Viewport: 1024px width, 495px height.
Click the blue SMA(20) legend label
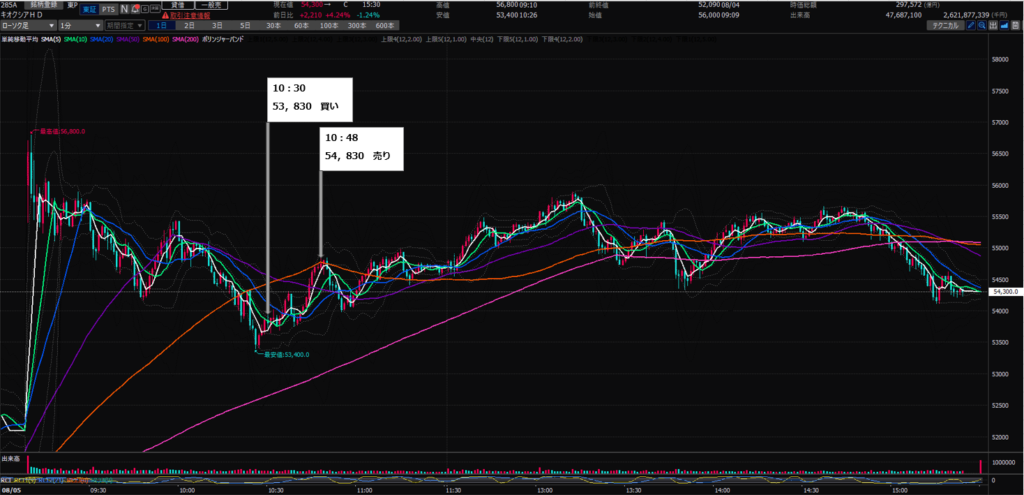(x=101, y=39)
